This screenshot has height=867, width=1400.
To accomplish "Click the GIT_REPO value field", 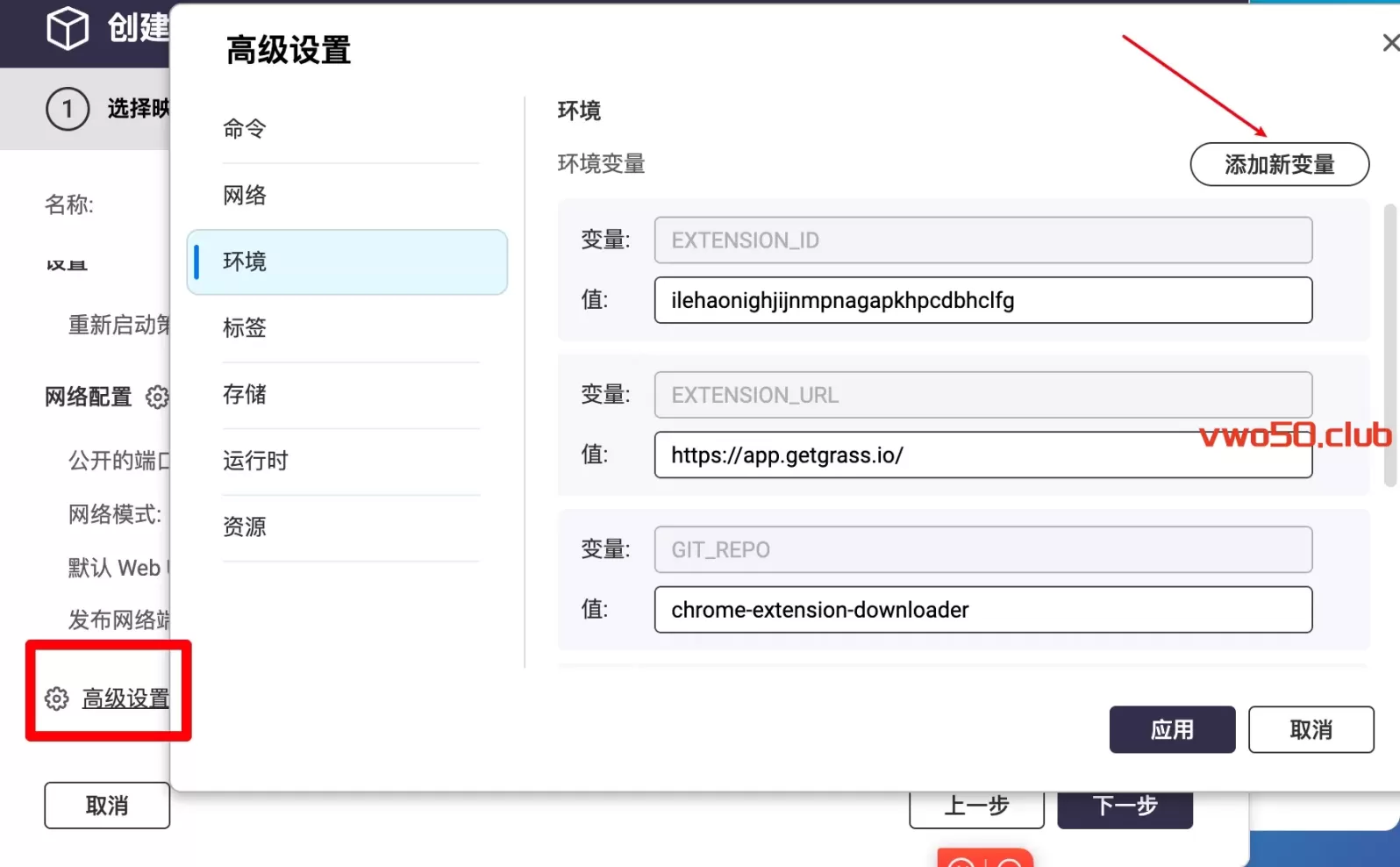I will [982, 610].
